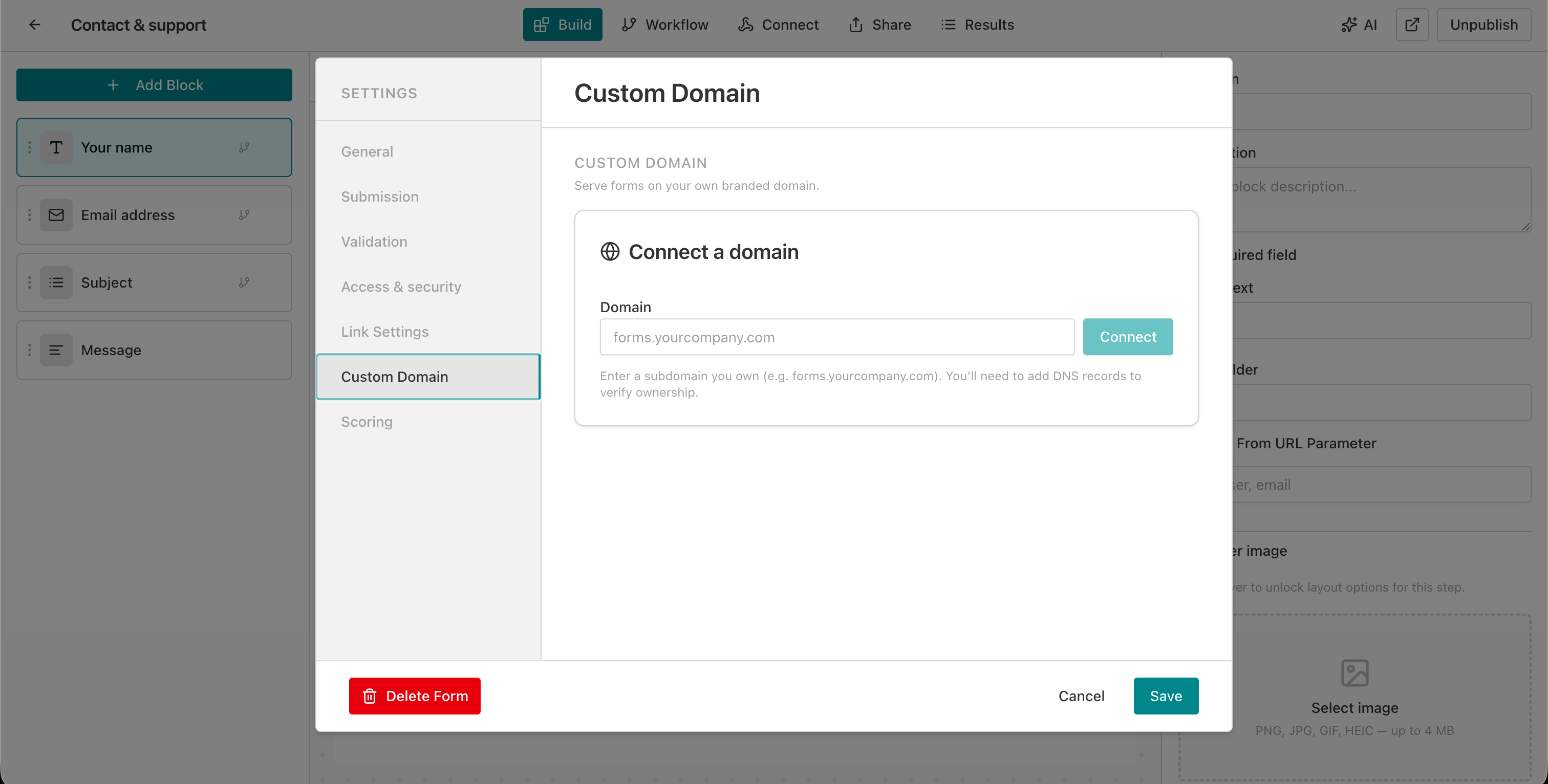Click the globe icon in Connect a domain

click(x=610, y=252)
